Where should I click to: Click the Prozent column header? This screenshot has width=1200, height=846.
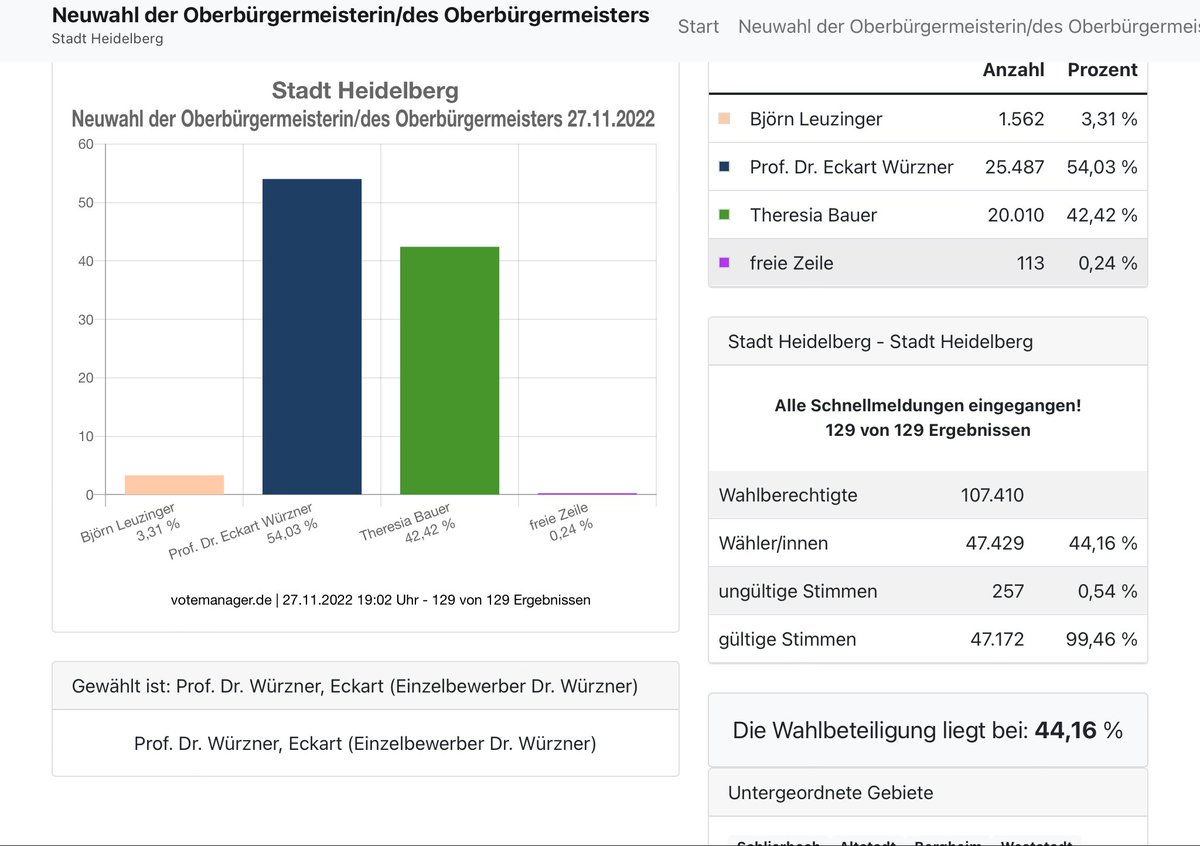(1102, 69)
